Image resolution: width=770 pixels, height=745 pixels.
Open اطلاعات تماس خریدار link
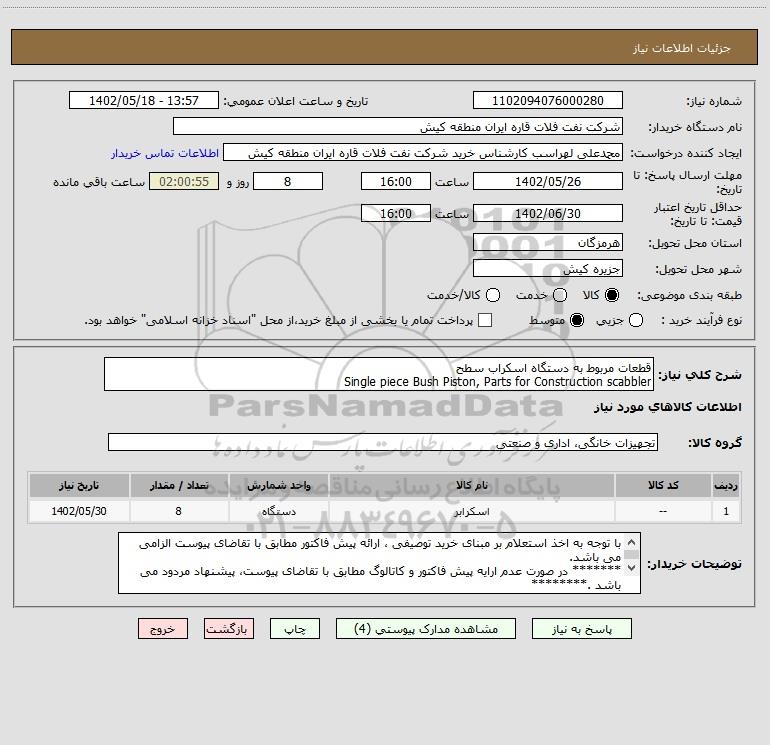tap(165, 153)
